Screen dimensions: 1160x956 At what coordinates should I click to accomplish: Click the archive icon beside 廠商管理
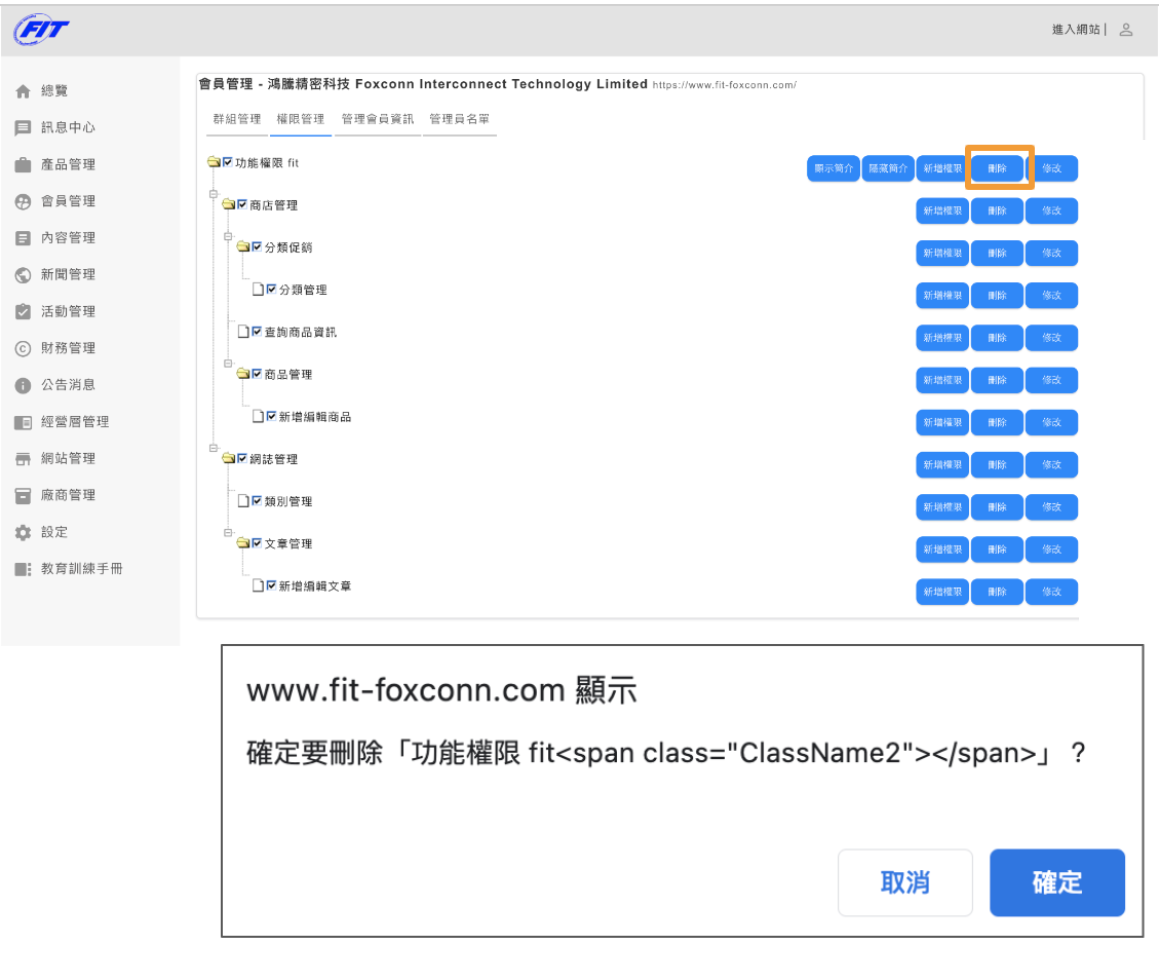(x=23, y=496)
